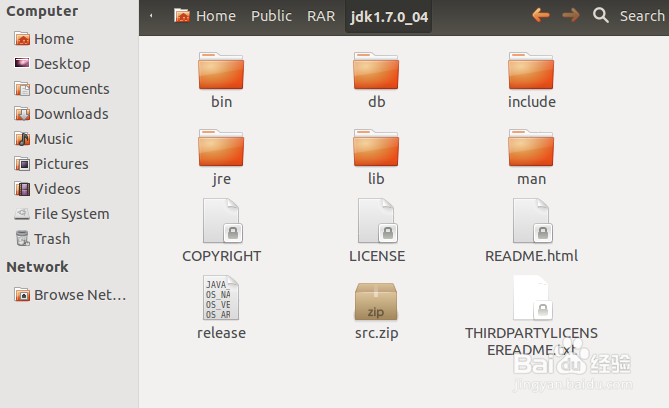Image resolution: width=669 pixels, height=408 pixels.
Task: Go forward with the right arrow
Action: [x=570, y=16]
